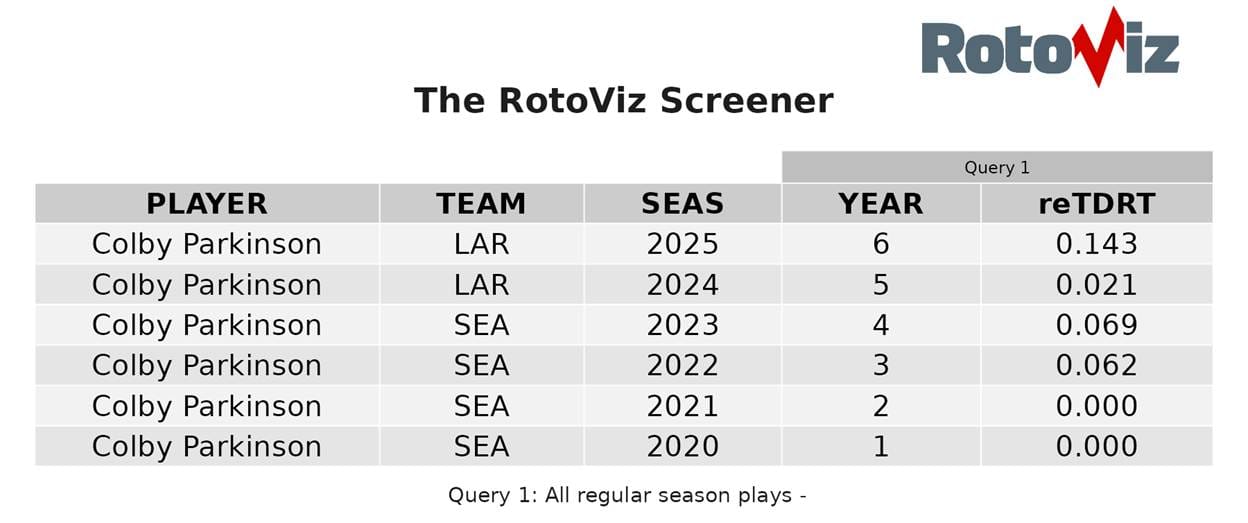The height and width of the screenshot is (523, 1248).
Task: Select the 2023 season cell
Action: point(682,325)
